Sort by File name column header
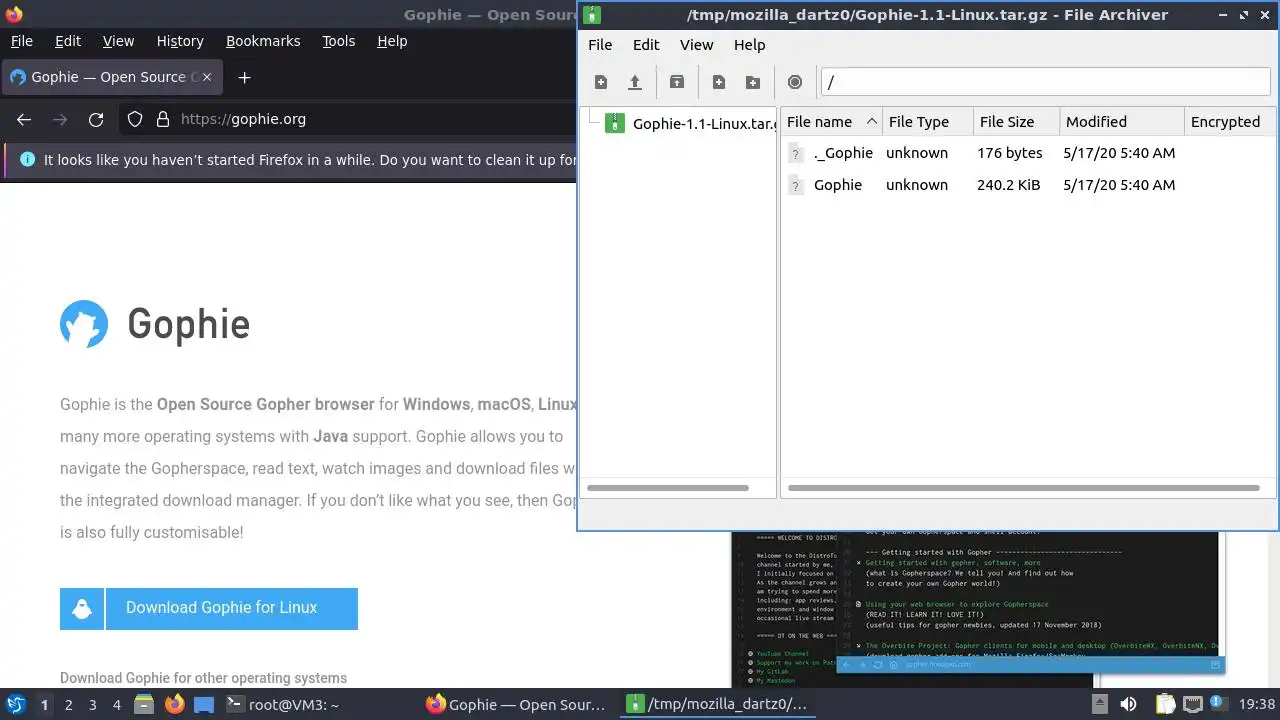The width and height of the screenshot is (1280, 720). [831, 122]
